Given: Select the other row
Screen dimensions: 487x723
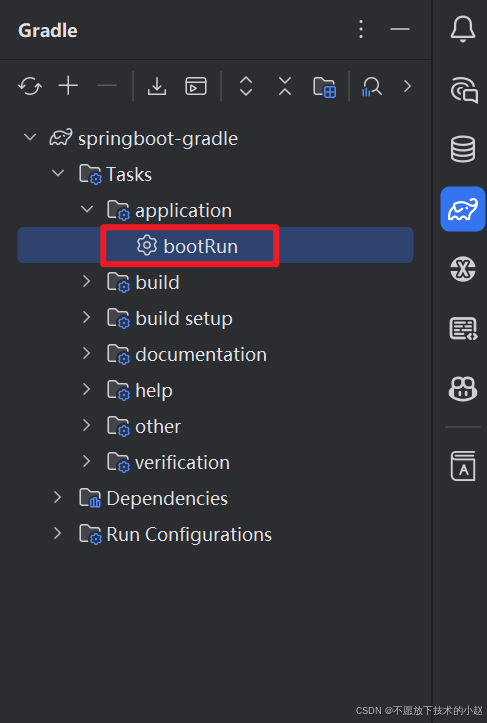Looking at the screenshot, I should (215, 426).
